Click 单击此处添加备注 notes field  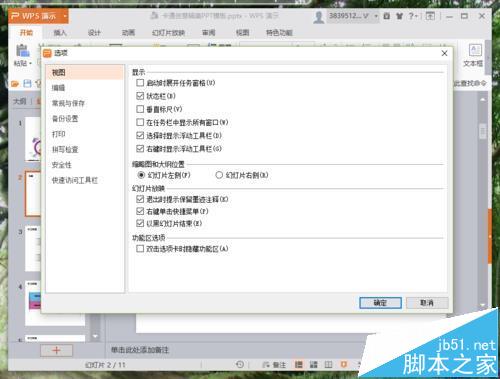pos(140,350)
